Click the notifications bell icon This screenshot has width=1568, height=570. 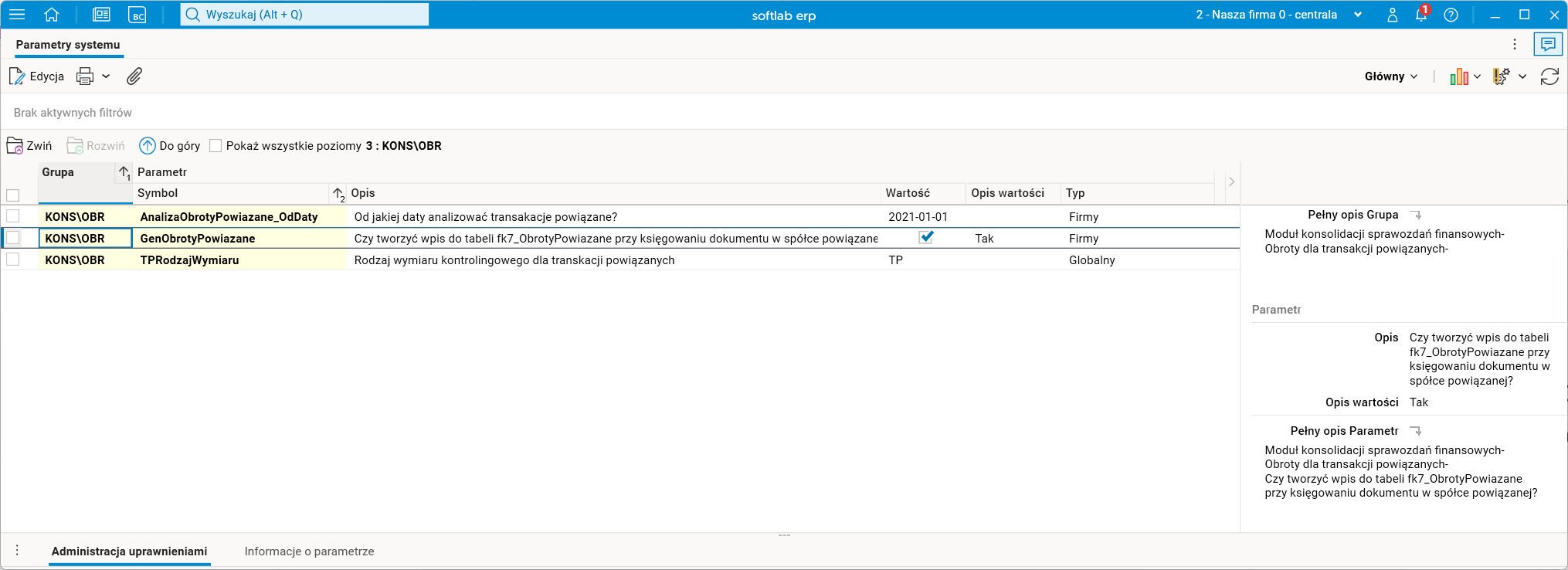[1421, 15]
